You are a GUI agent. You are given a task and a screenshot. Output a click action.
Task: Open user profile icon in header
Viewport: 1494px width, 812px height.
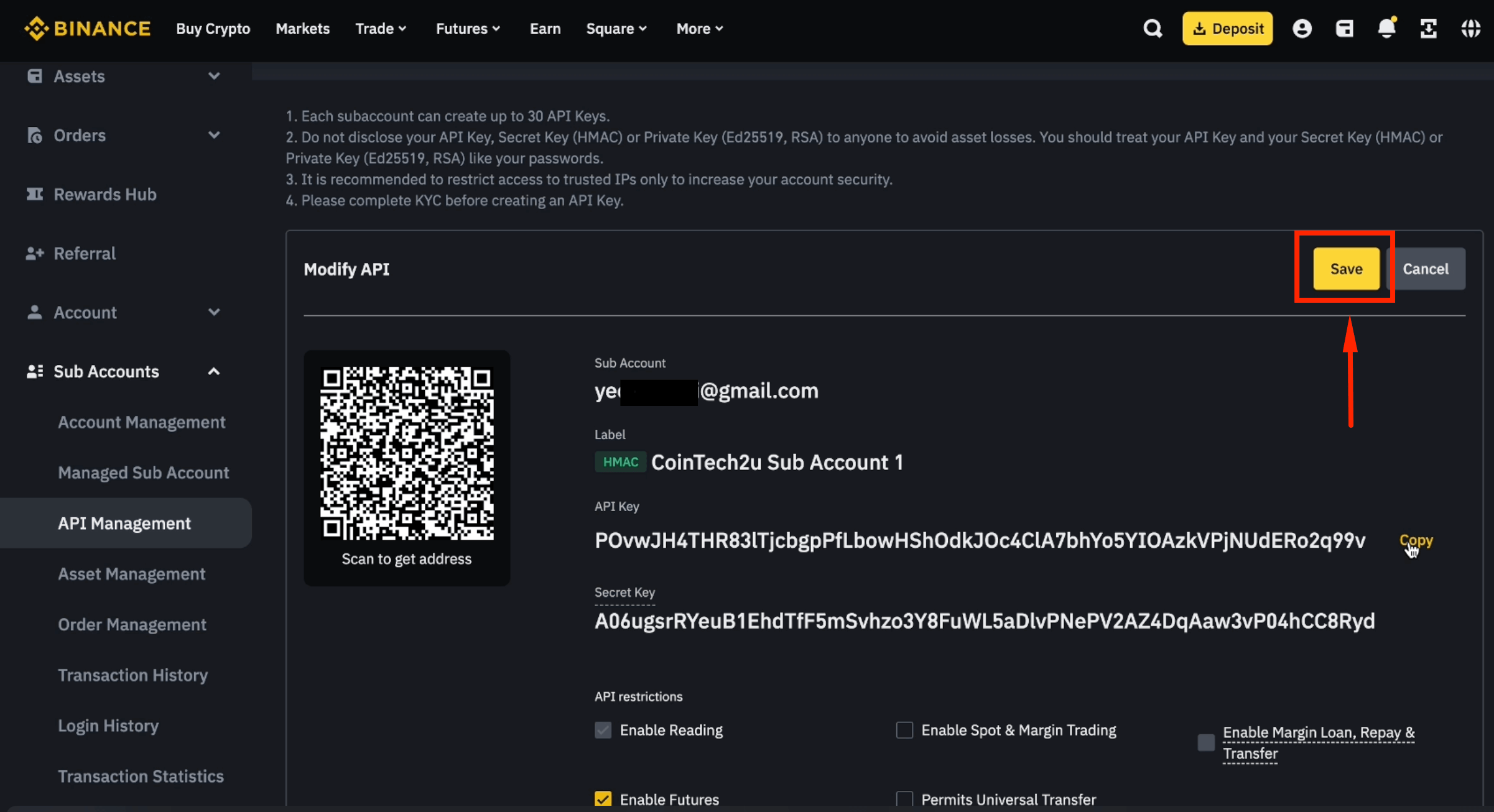[1302, 29]
